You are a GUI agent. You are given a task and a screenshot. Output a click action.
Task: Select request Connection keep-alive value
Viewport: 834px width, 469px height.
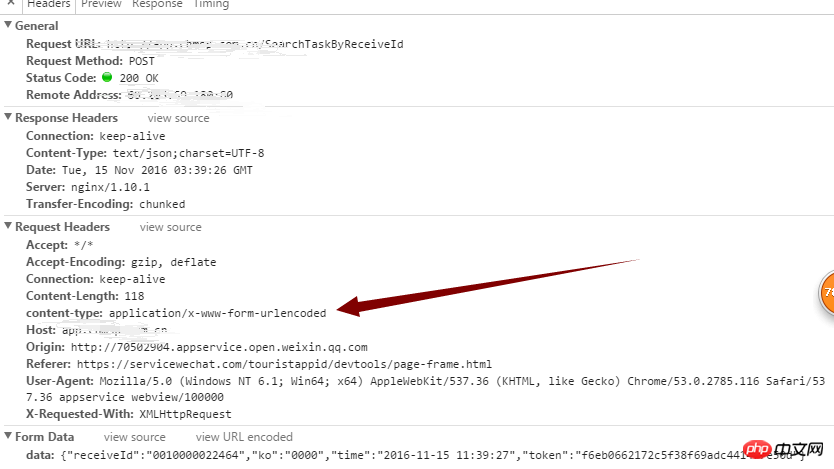pos(132,279)
